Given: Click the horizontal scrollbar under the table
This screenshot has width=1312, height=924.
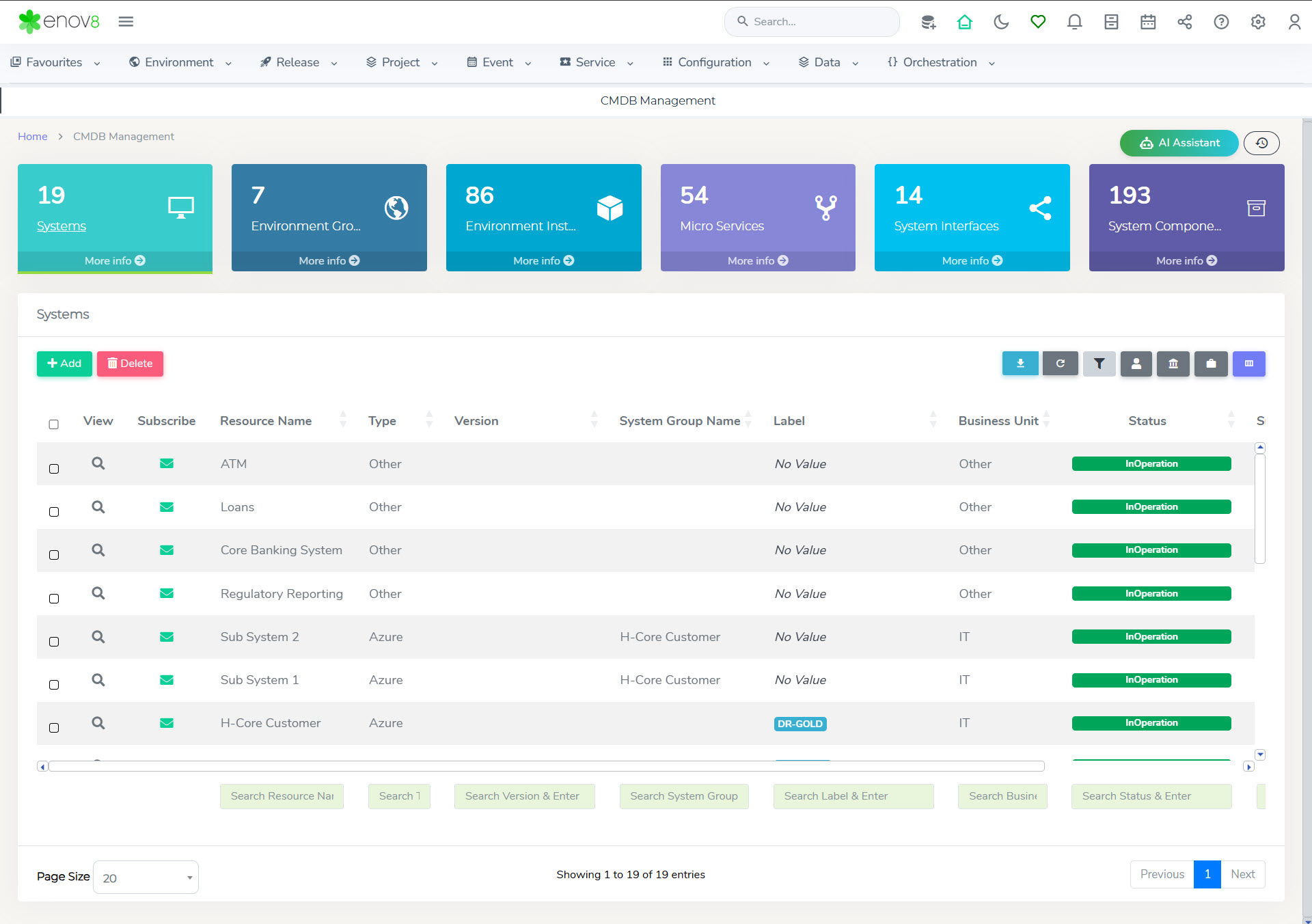Looking at the screenshot, I should coord(547,766).
